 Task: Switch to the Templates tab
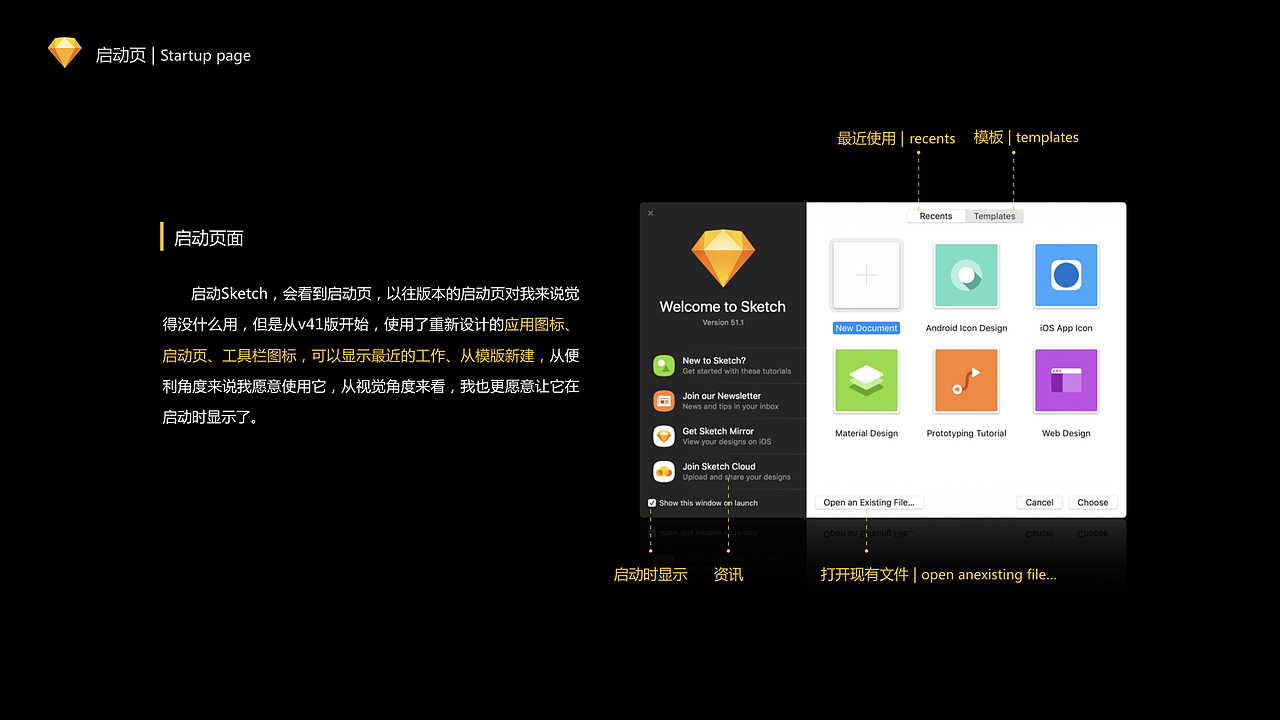coord(994,215)
